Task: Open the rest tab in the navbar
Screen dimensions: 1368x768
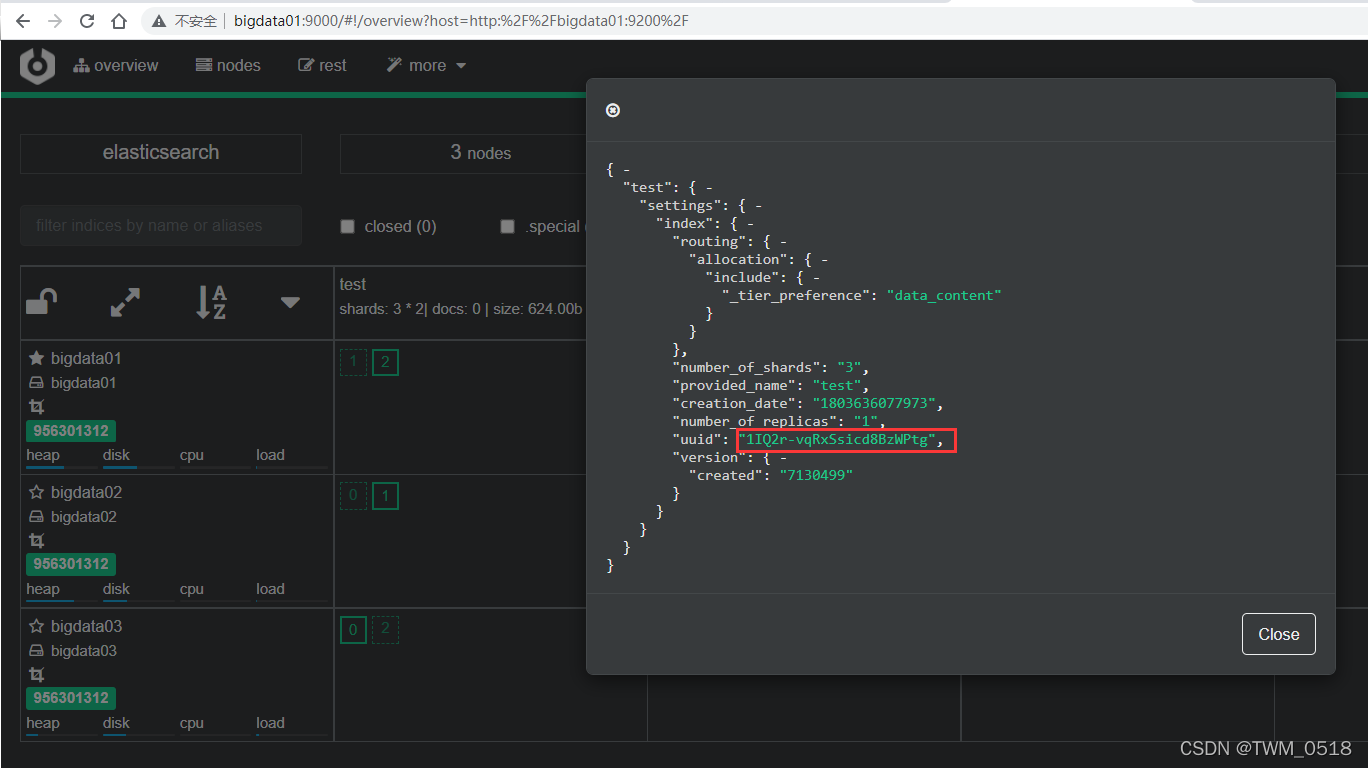Action: 323,66
